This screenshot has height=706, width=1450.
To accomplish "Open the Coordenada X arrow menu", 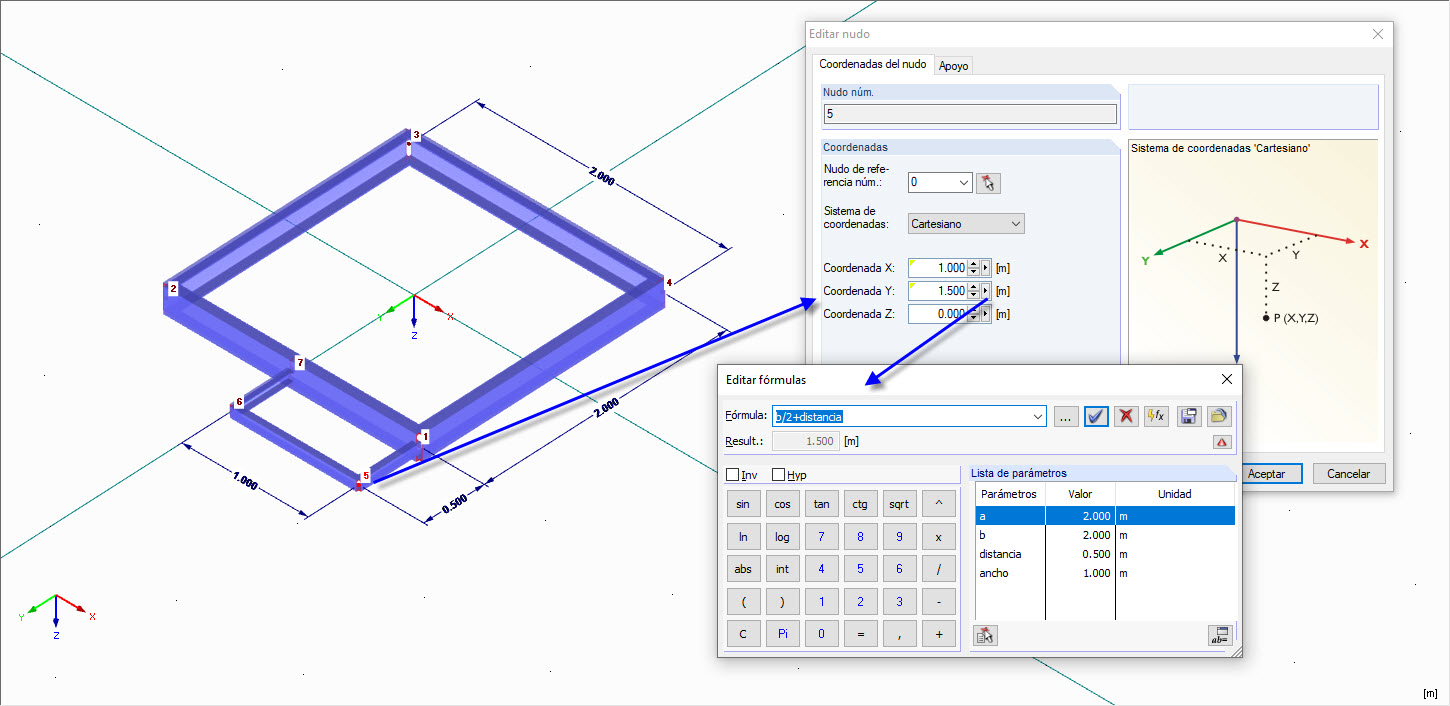I will coord(986,268).
